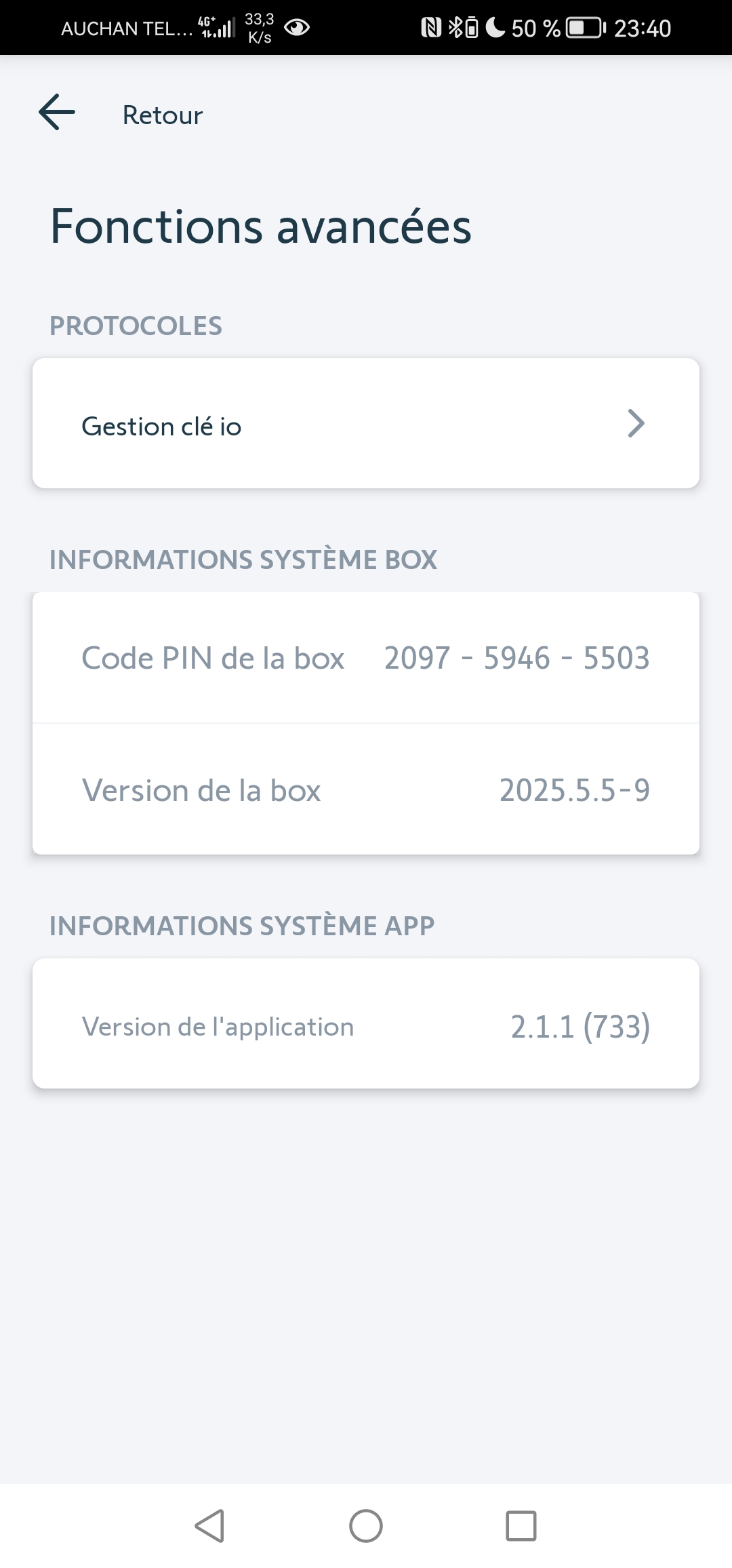Tap the box version number 2025.5.5-9
Screen dimensions: 732x1568
coord(574,790)
